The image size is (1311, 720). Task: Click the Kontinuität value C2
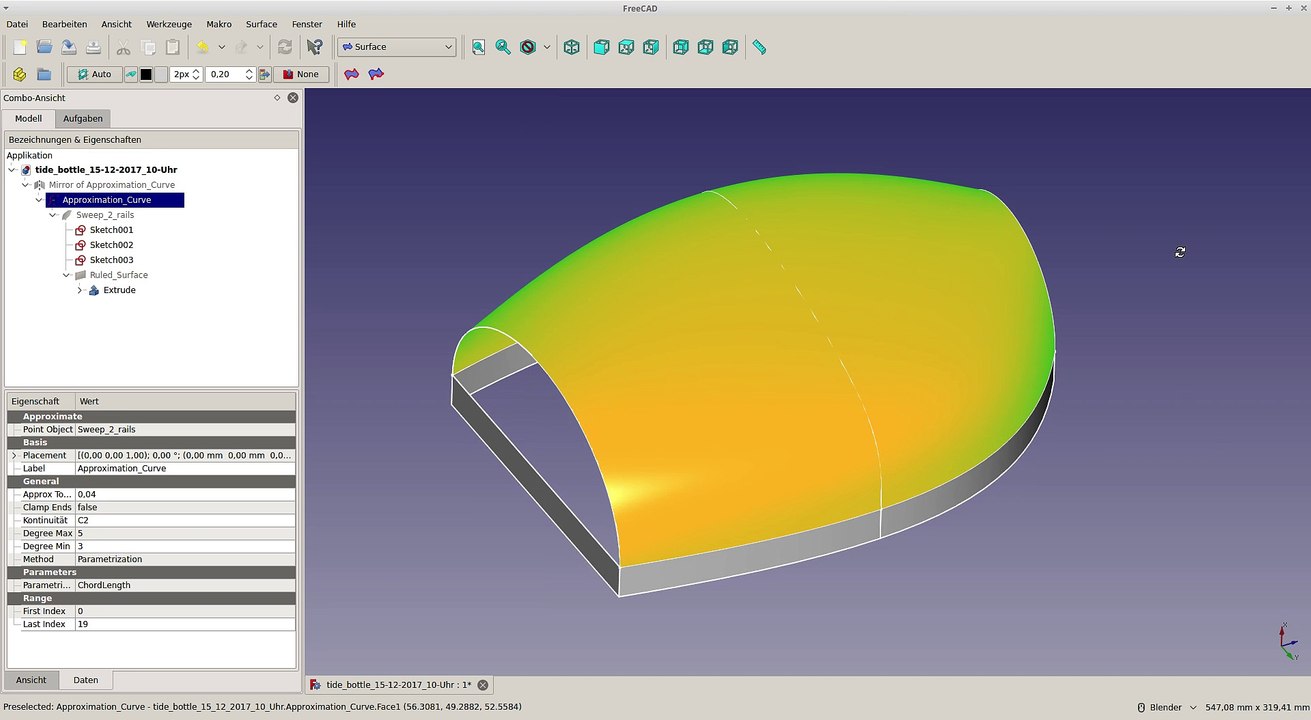click(185, 520)
